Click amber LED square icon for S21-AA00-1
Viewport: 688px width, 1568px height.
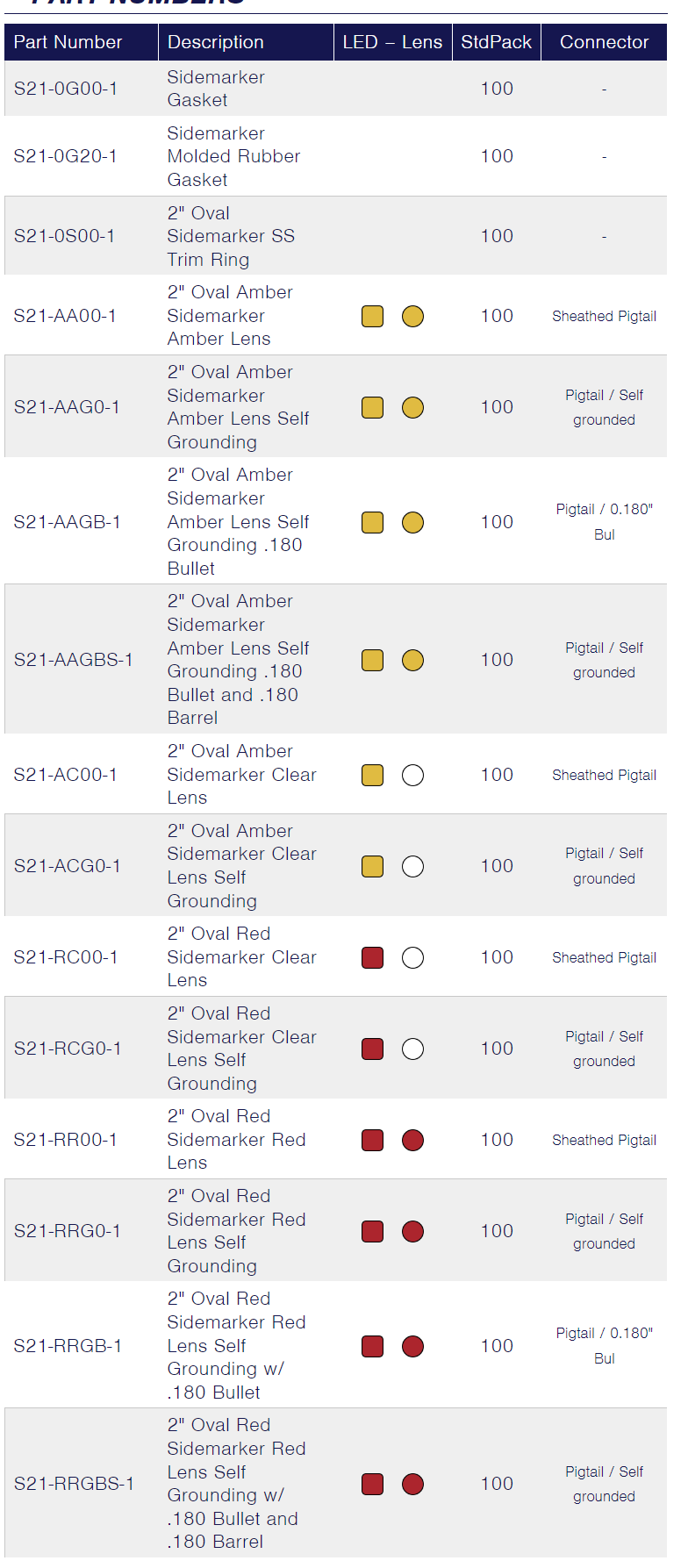373,316
